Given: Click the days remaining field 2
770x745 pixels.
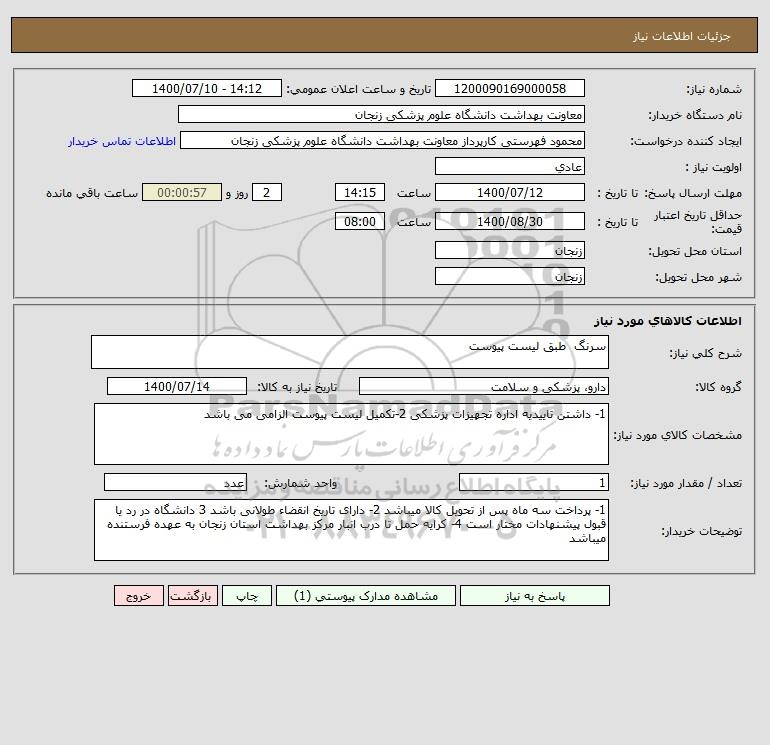Looking at the screenshot, I should pos(267,193).
